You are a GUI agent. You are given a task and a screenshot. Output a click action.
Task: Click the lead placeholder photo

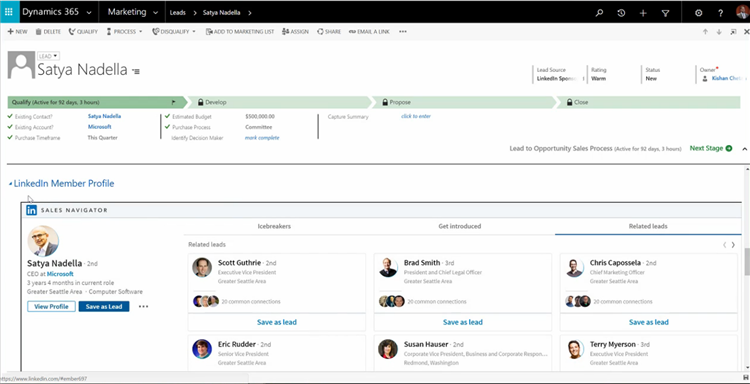[x=21, y=65]
